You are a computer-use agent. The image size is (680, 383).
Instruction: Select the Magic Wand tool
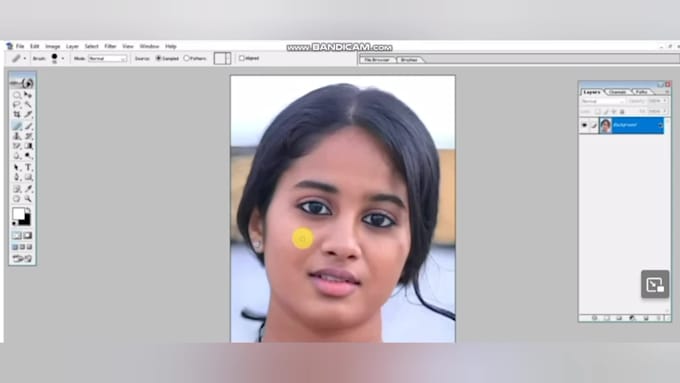(28, 105)
